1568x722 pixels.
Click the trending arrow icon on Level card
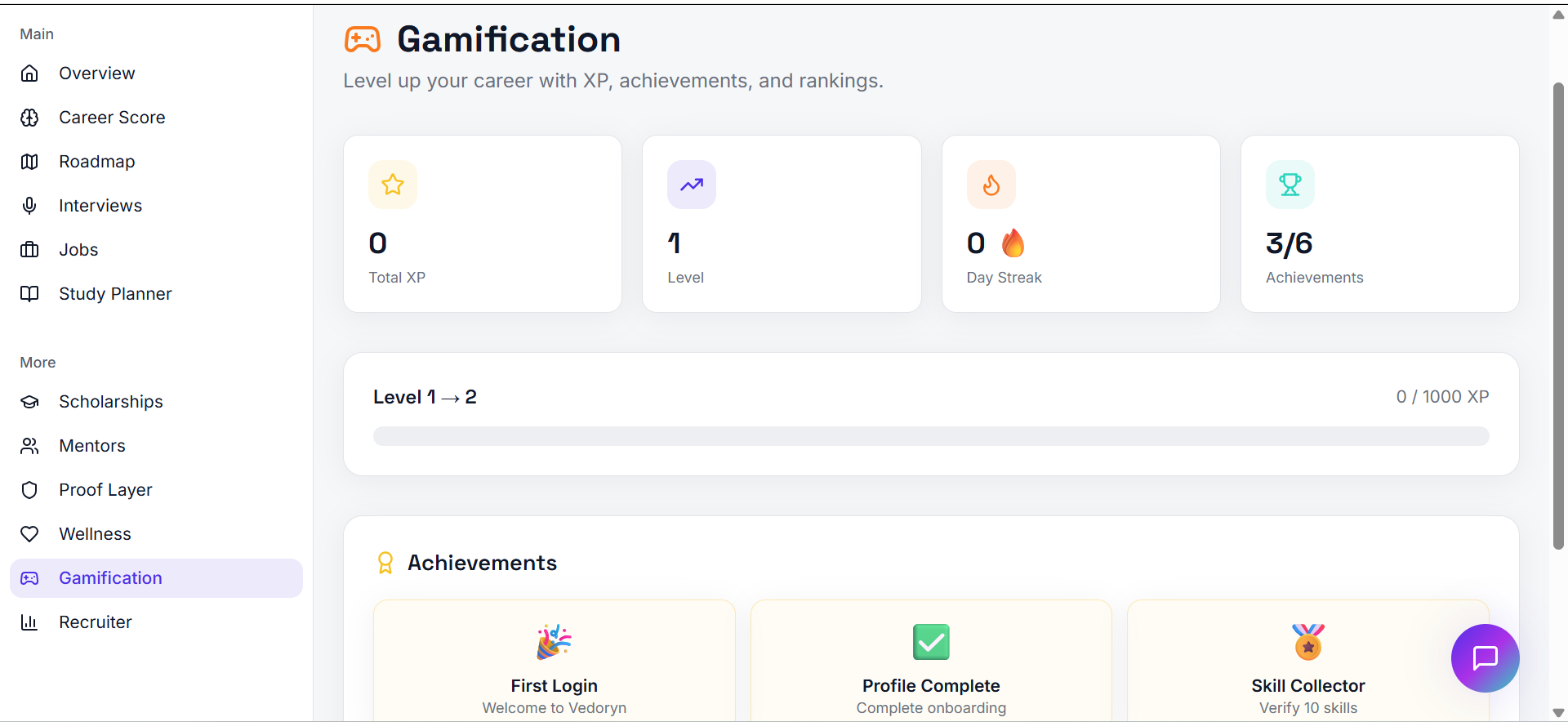pos(692,185)
